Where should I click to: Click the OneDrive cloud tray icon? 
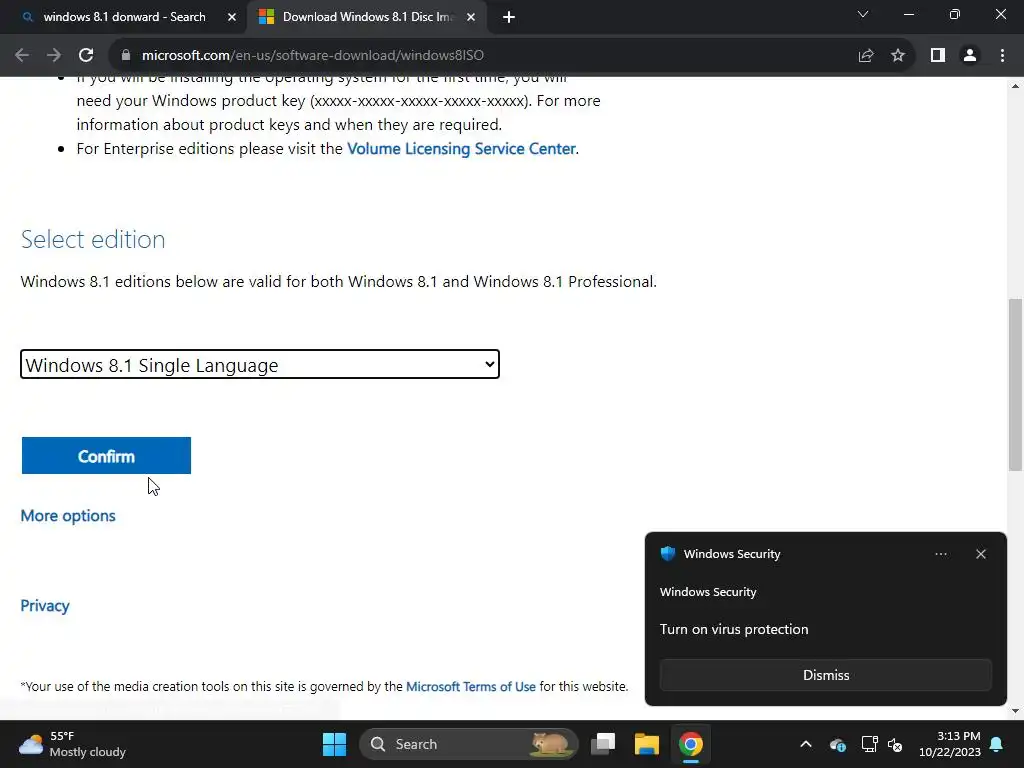pyautogui.click(x=838, y=744)
